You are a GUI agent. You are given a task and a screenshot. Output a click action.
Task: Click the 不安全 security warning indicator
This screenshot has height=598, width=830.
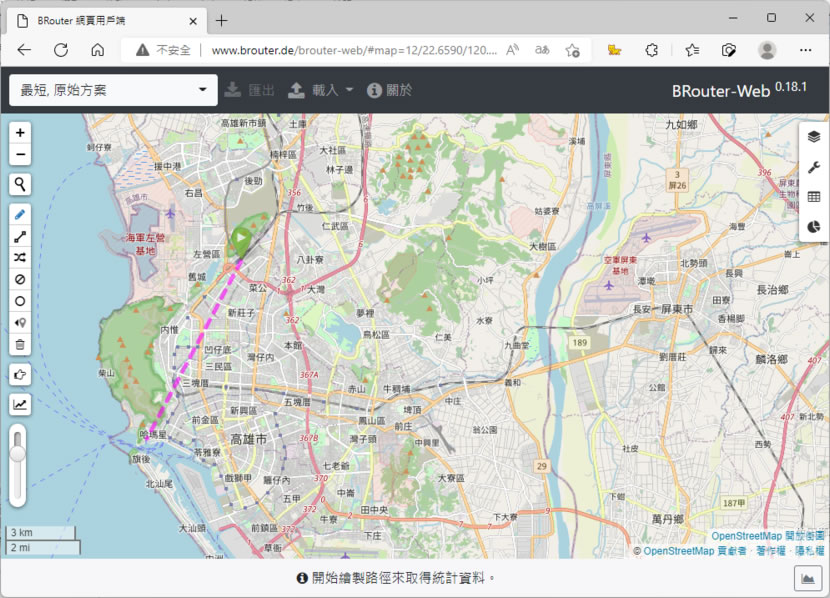click(163, 50)
